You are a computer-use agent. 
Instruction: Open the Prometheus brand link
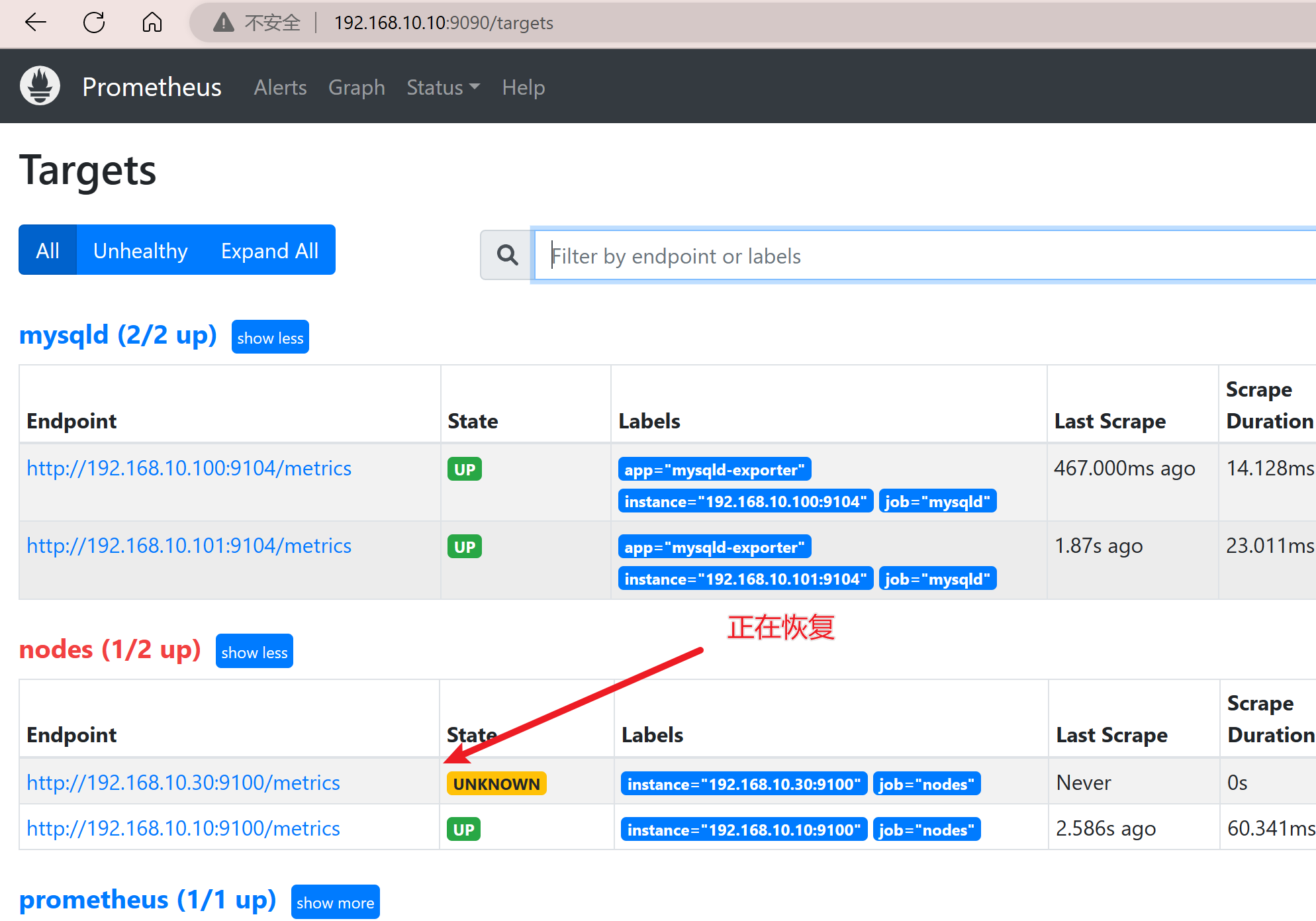point(152,87)
